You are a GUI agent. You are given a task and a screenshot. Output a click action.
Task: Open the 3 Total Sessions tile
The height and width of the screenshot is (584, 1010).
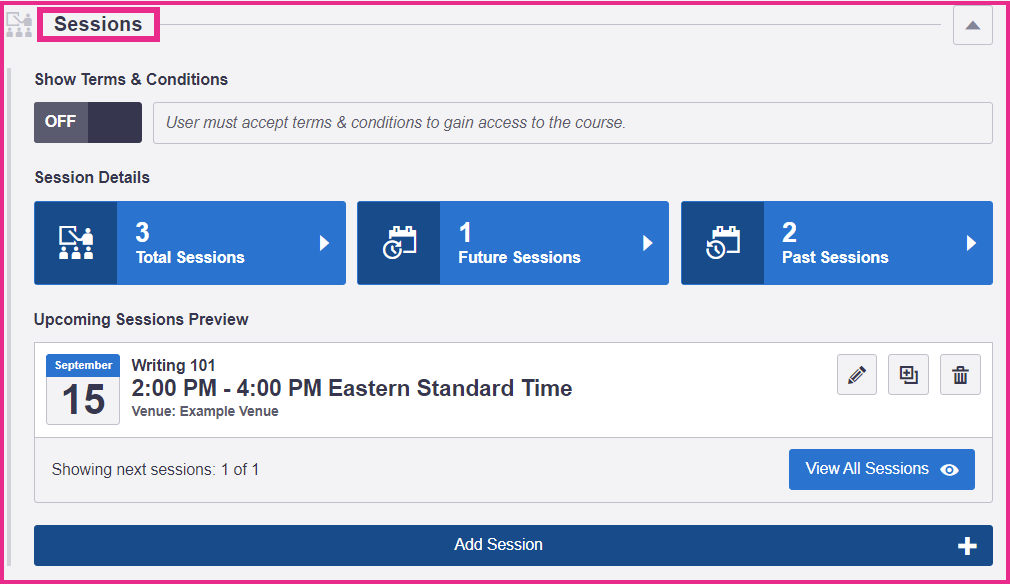coord(190,243)
